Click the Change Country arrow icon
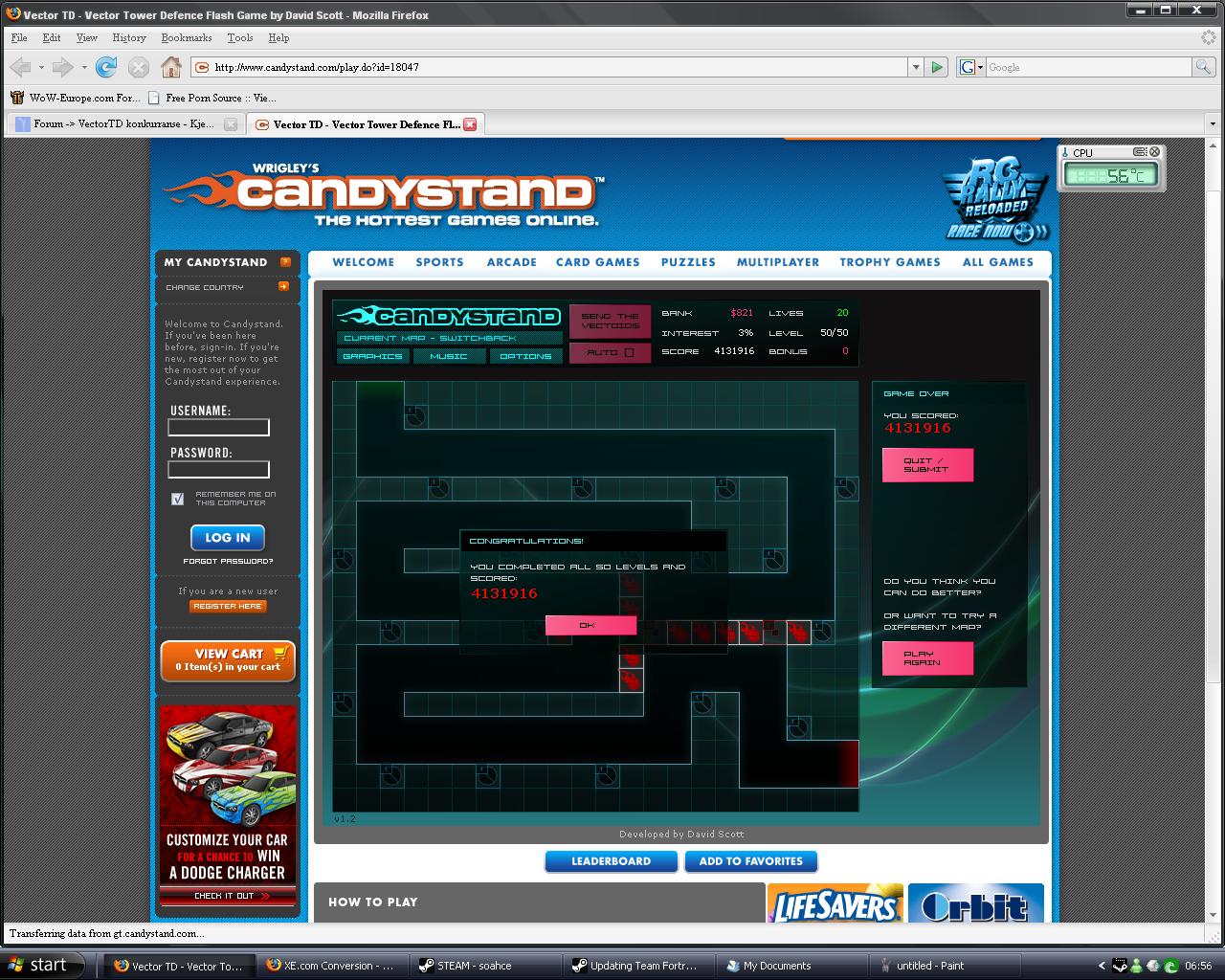1225x980 pixels. pyautogui.click(x=283, y=286)
